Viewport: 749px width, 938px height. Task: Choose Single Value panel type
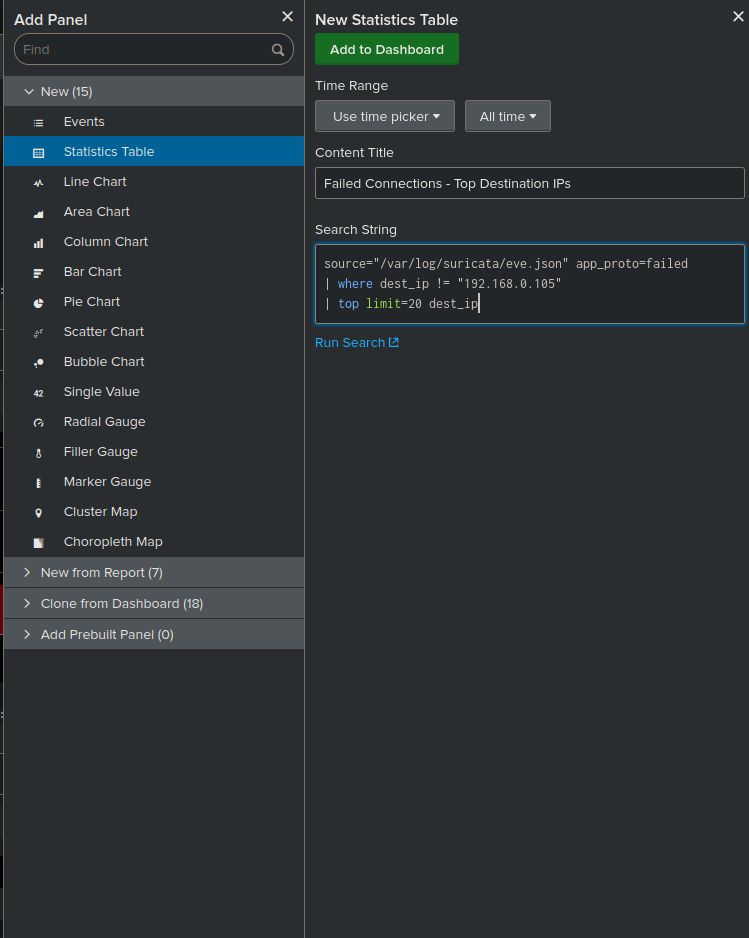(154, 392)
